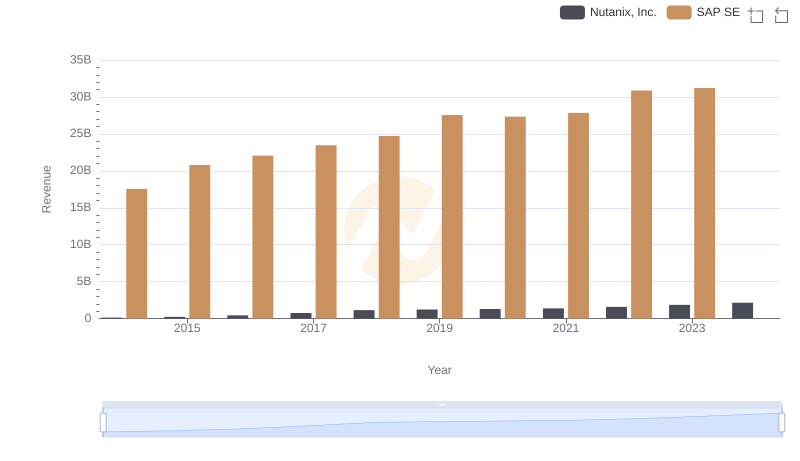The image size is (800, 461).
Task: Click the SAP SE bar for 2015
Action: [199, 242]
